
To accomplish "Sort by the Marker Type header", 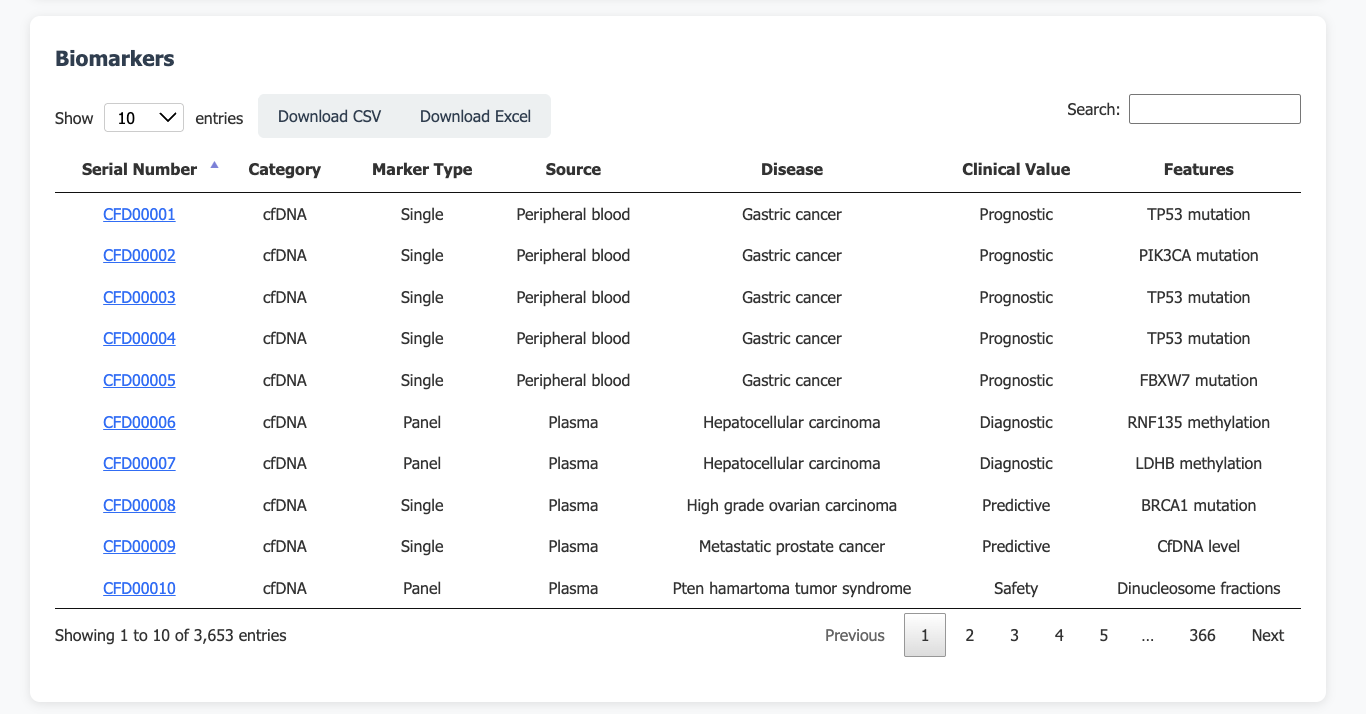I will 422,169.
